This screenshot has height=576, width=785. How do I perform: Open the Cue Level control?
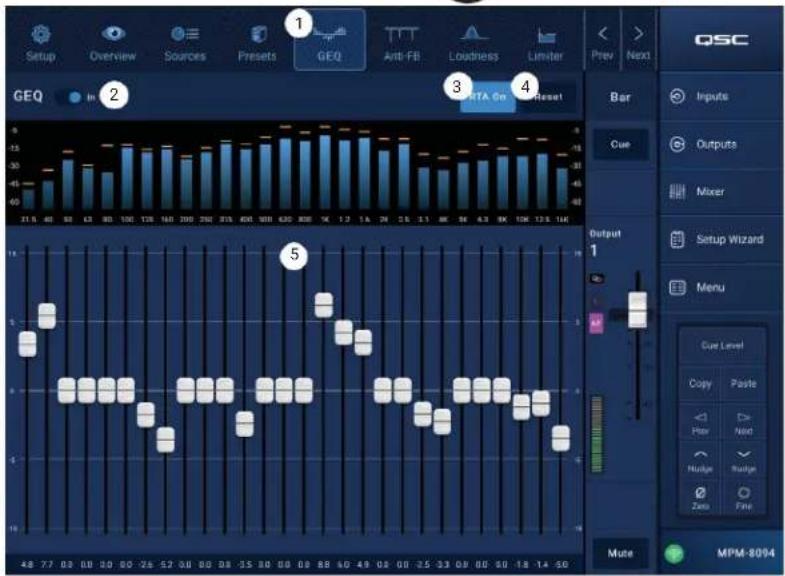722,345
